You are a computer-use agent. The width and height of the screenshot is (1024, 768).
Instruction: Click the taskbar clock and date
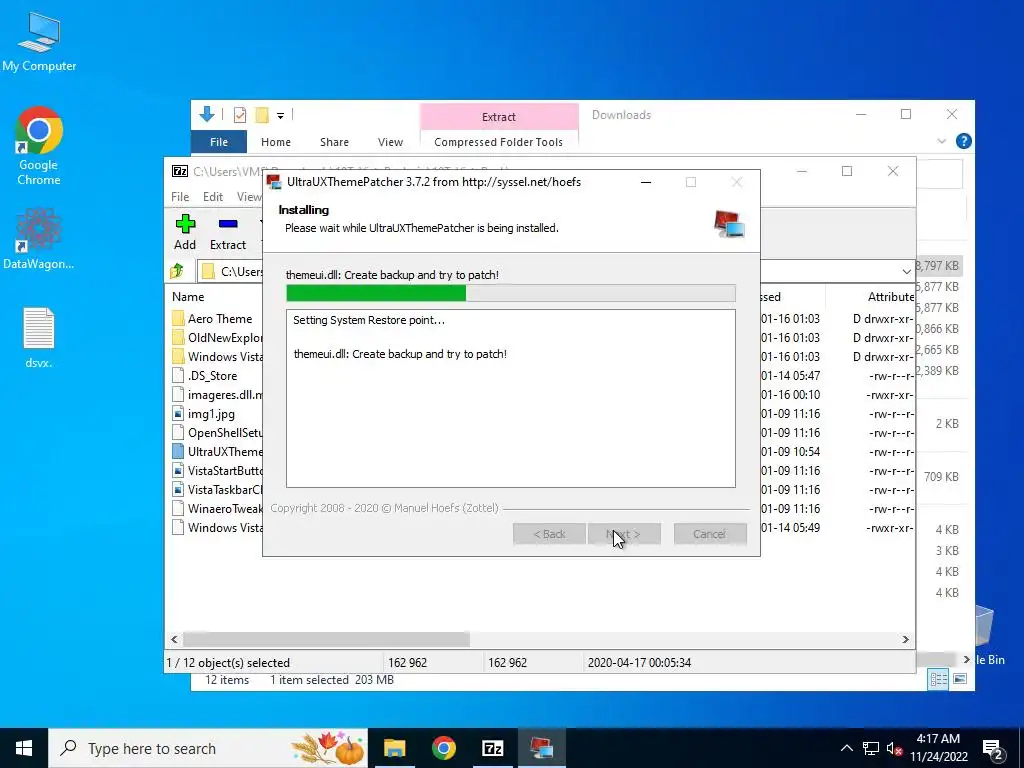tap(938, 748)
